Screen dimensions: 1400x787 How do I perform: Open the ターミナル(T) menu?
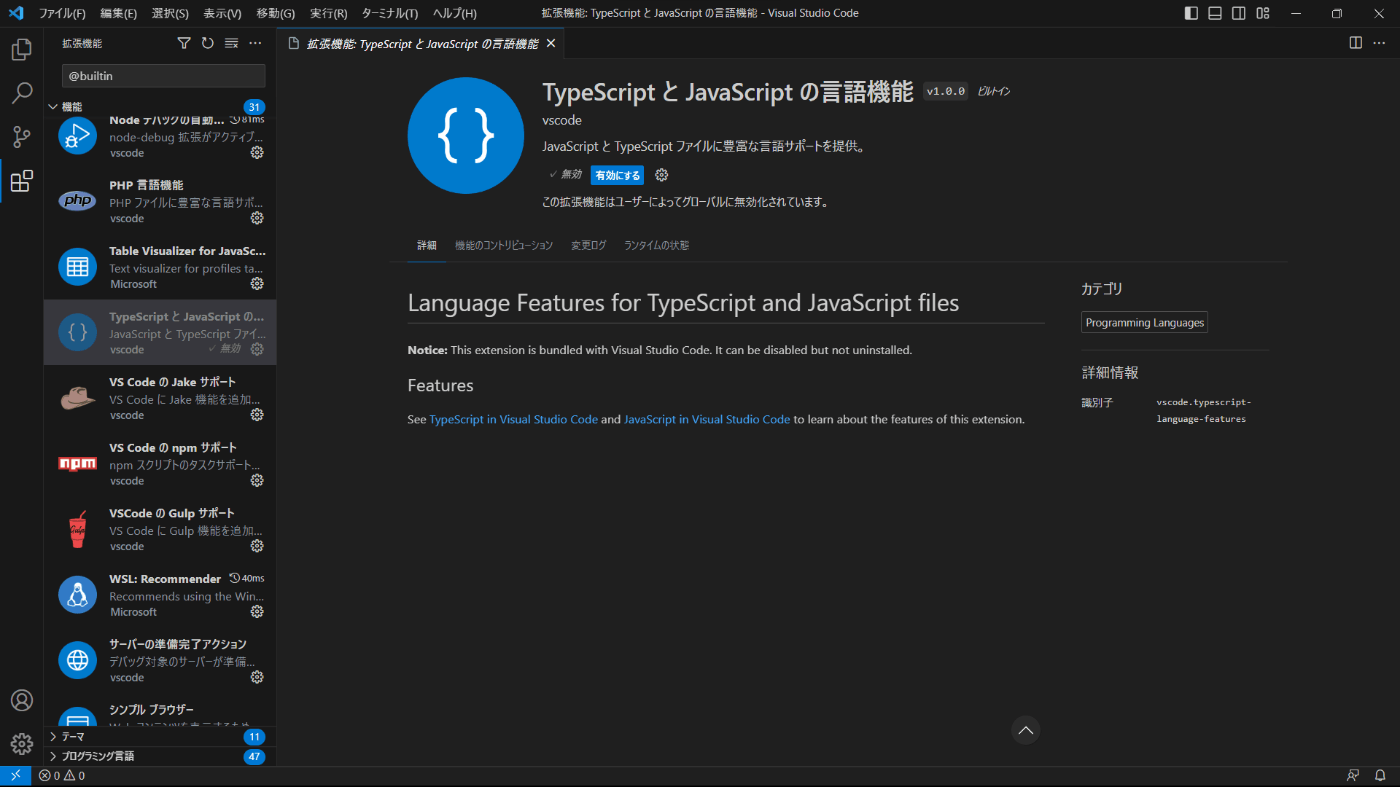(x=390, y=13)
